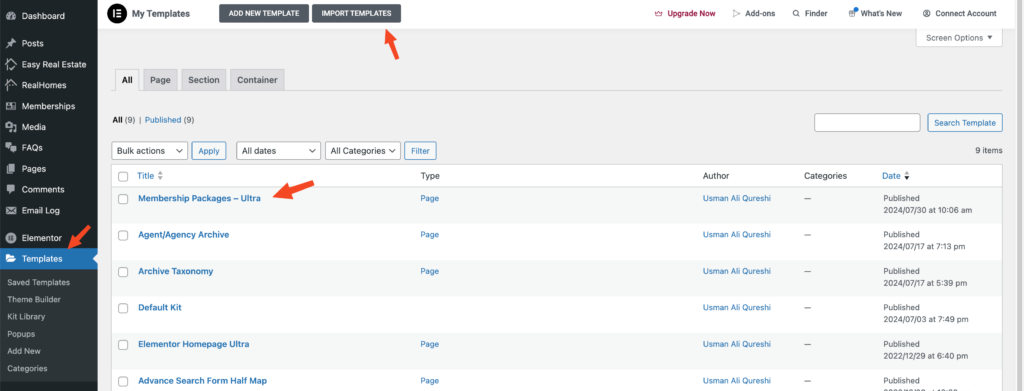Click the Add New Template button

(264, 13)
